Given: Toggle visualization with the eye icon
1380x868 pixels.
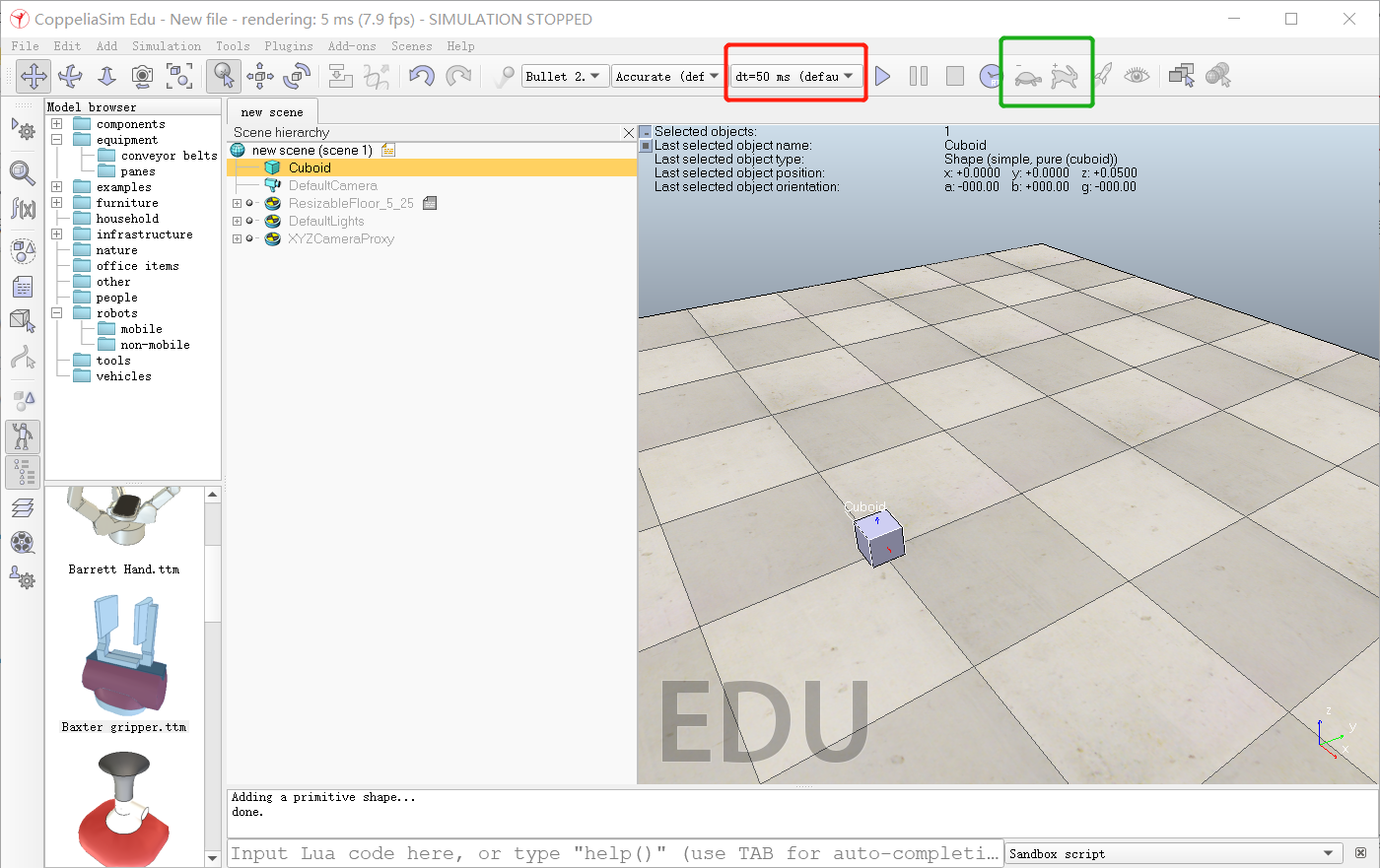Looking at the screenshot, I should (x=1137, y=76).
